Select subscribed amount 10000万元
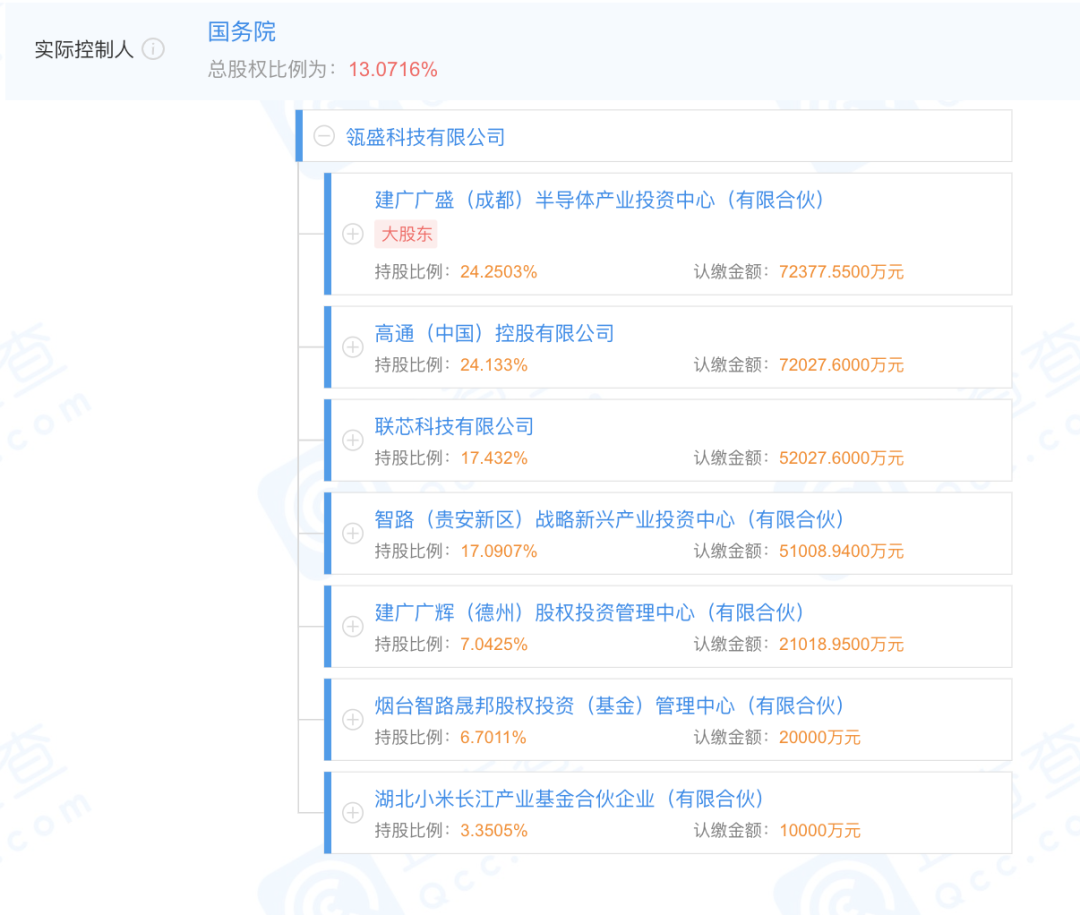 pos(820,830)
